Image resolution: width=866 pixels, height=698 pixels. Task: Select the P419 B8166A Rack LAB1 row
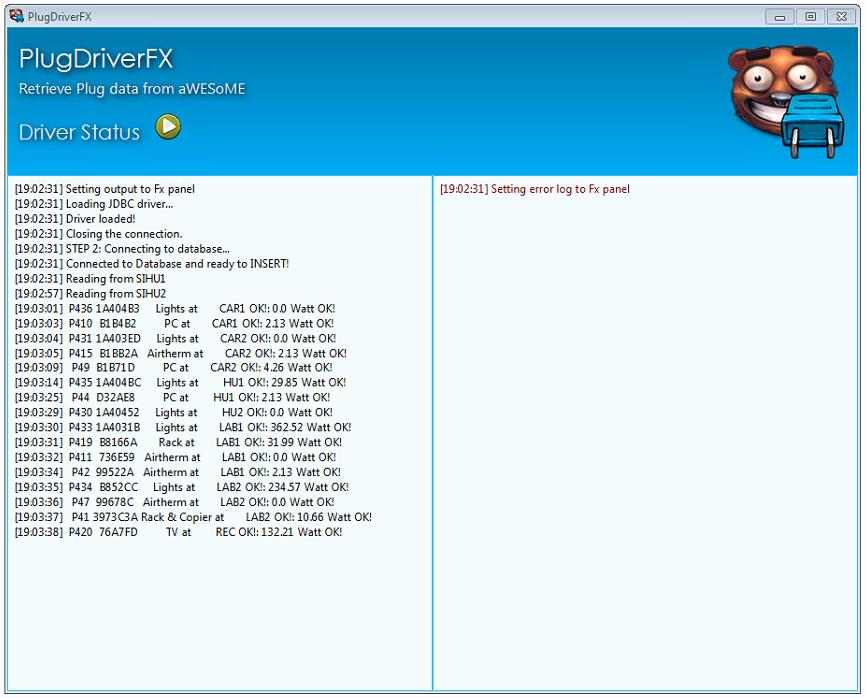[x=178, y=442]
